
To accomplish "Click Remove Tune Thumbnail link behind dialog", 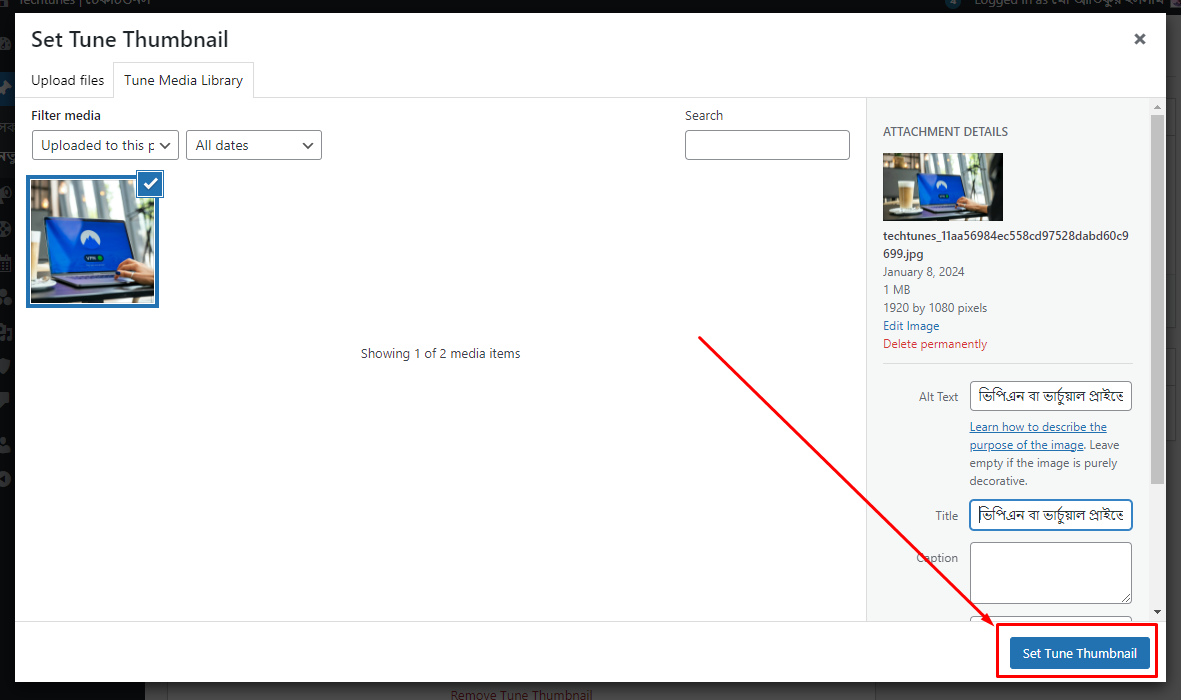I will coord(521,694).
